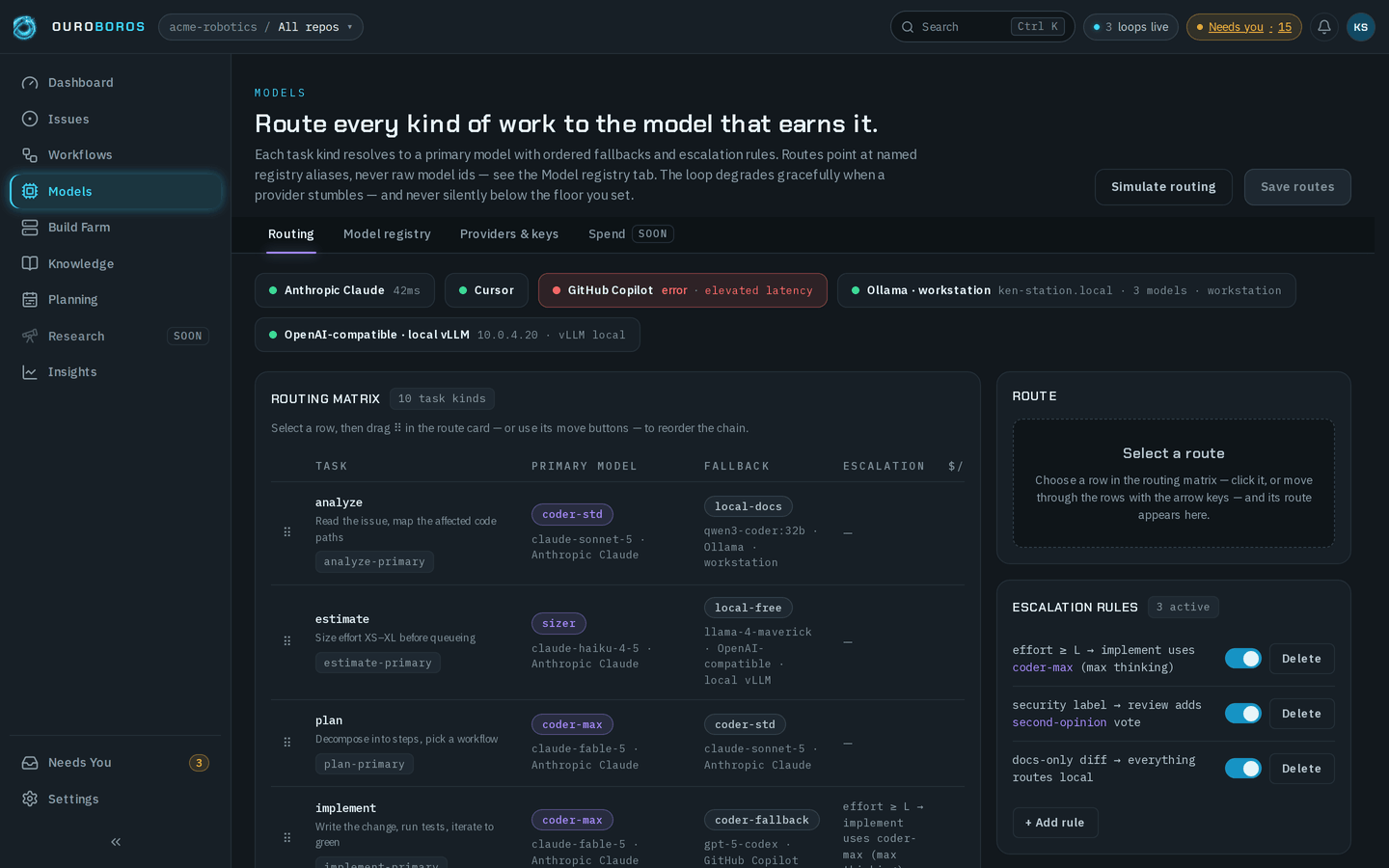Switch to the Model registry tab
1389x868 pixels.
387,234
